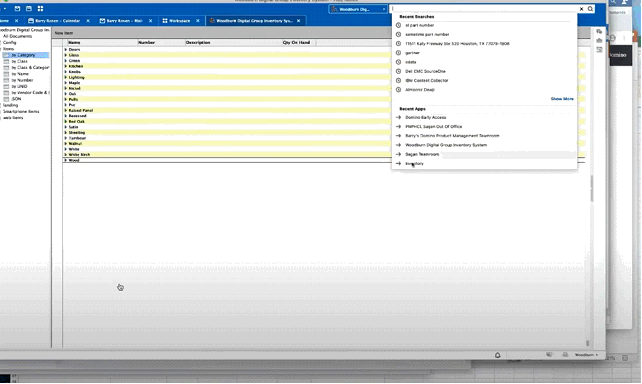Click arrow icon next to Domino Early Access

[398, 117]
